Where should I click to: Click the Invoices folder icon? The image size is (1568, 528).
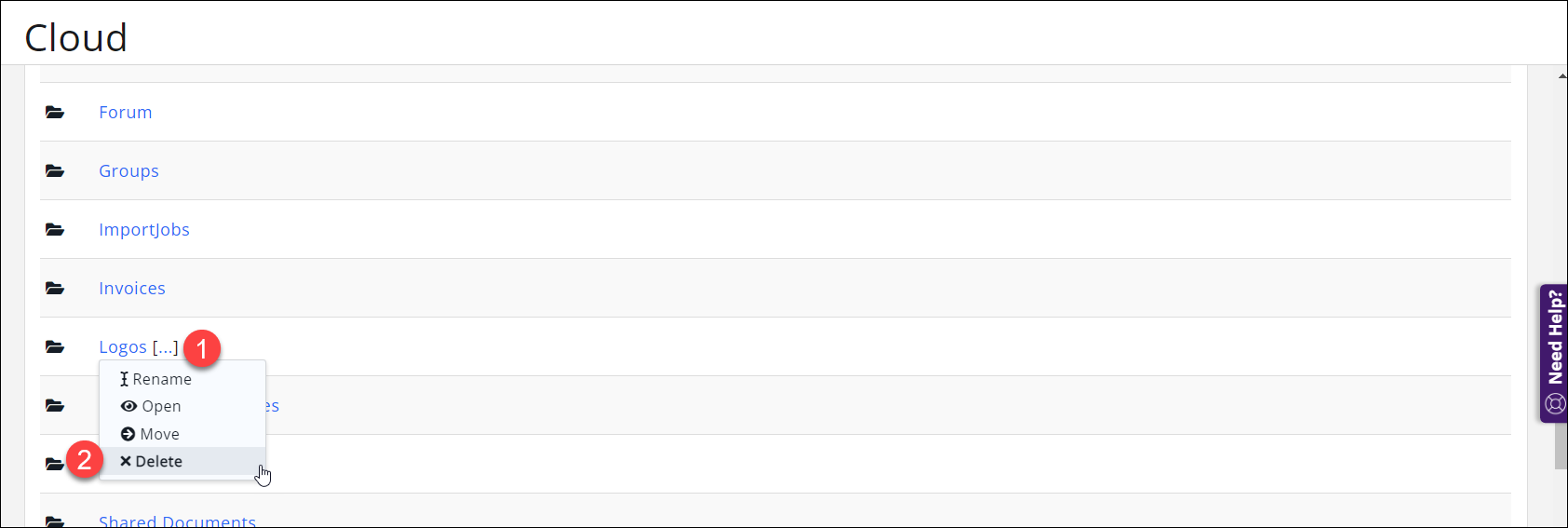[x=55, y=289]
